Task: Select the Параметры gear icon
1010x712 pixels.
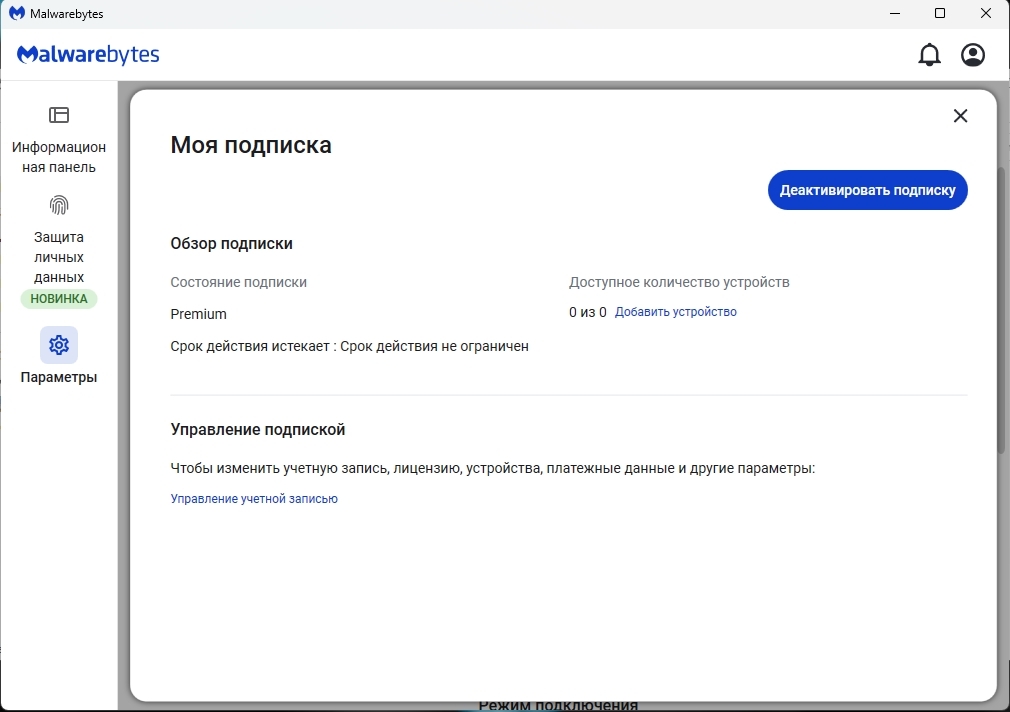Action: click(x=59, y=345)
